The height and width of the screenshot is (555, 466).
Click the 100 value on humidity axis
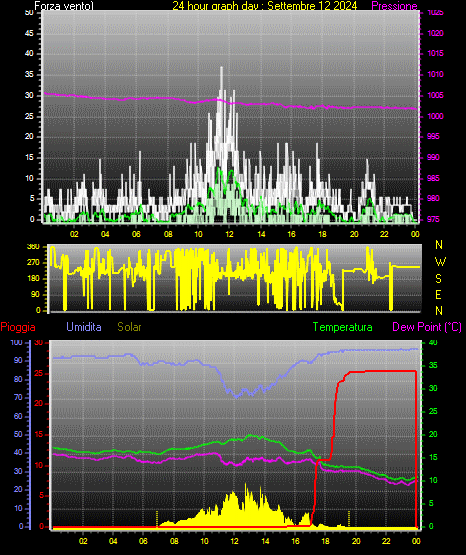tap(16, 343)
